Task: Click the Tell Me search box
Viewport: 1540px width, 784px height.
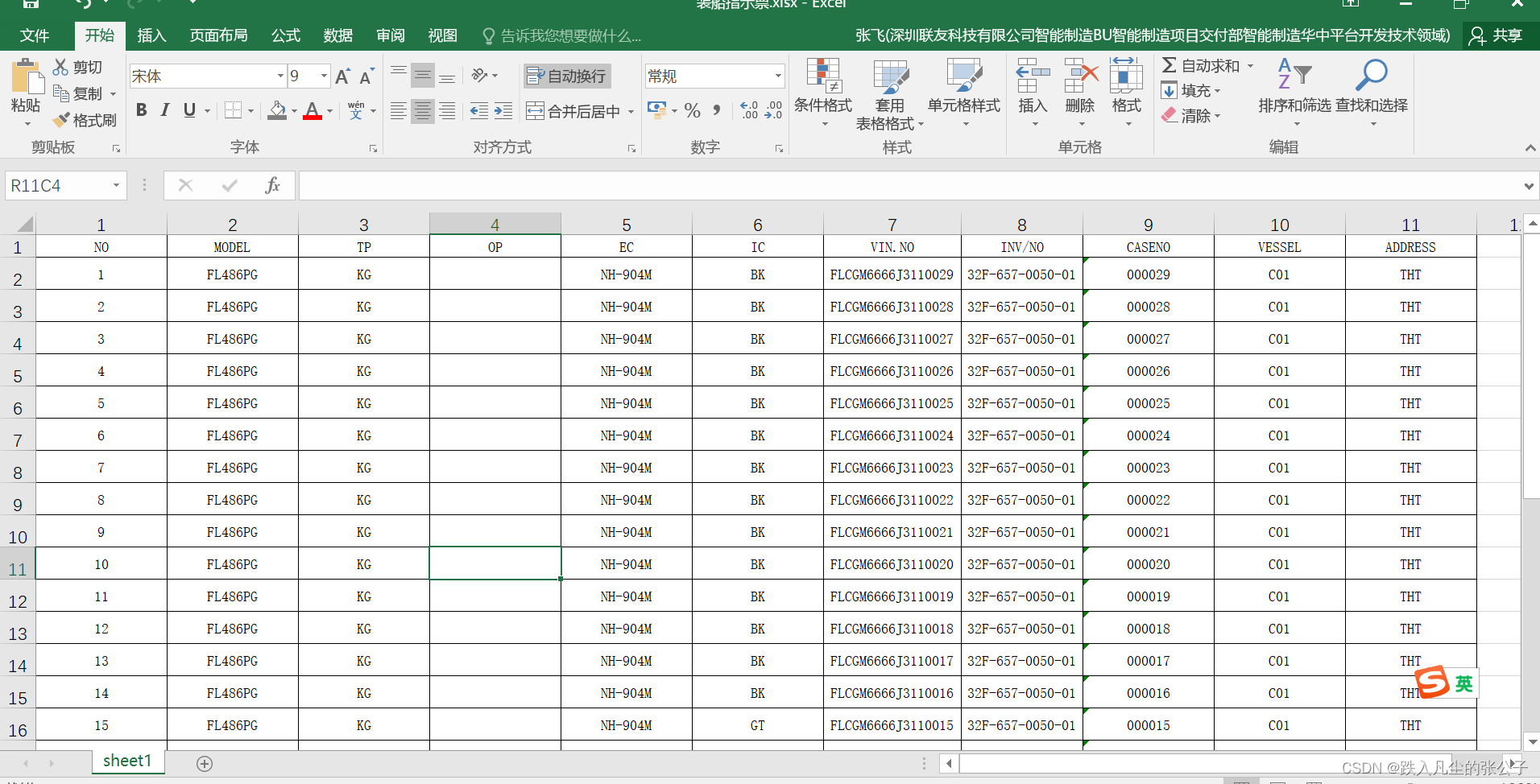Action: tap(561, 35)
